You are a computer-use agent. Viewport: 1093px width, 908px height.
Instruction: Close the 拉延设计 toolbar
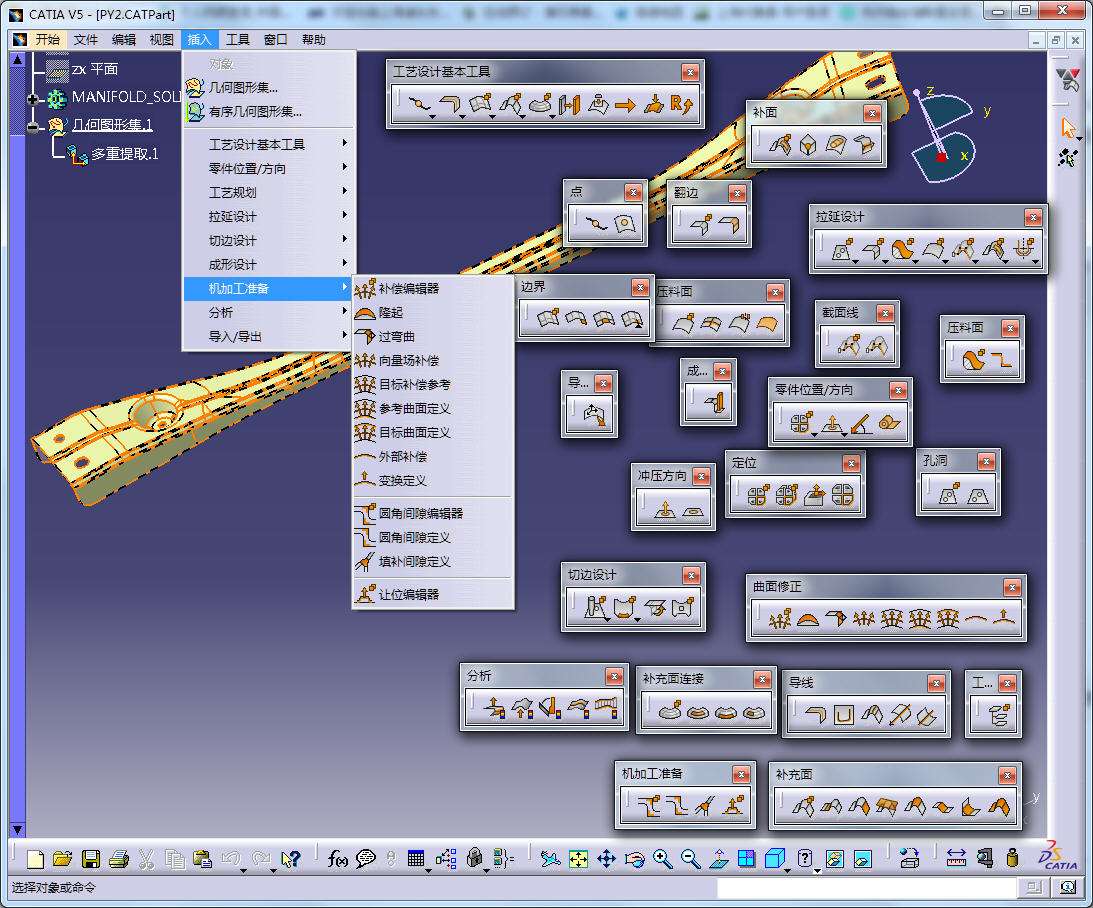click(1033, 217)
